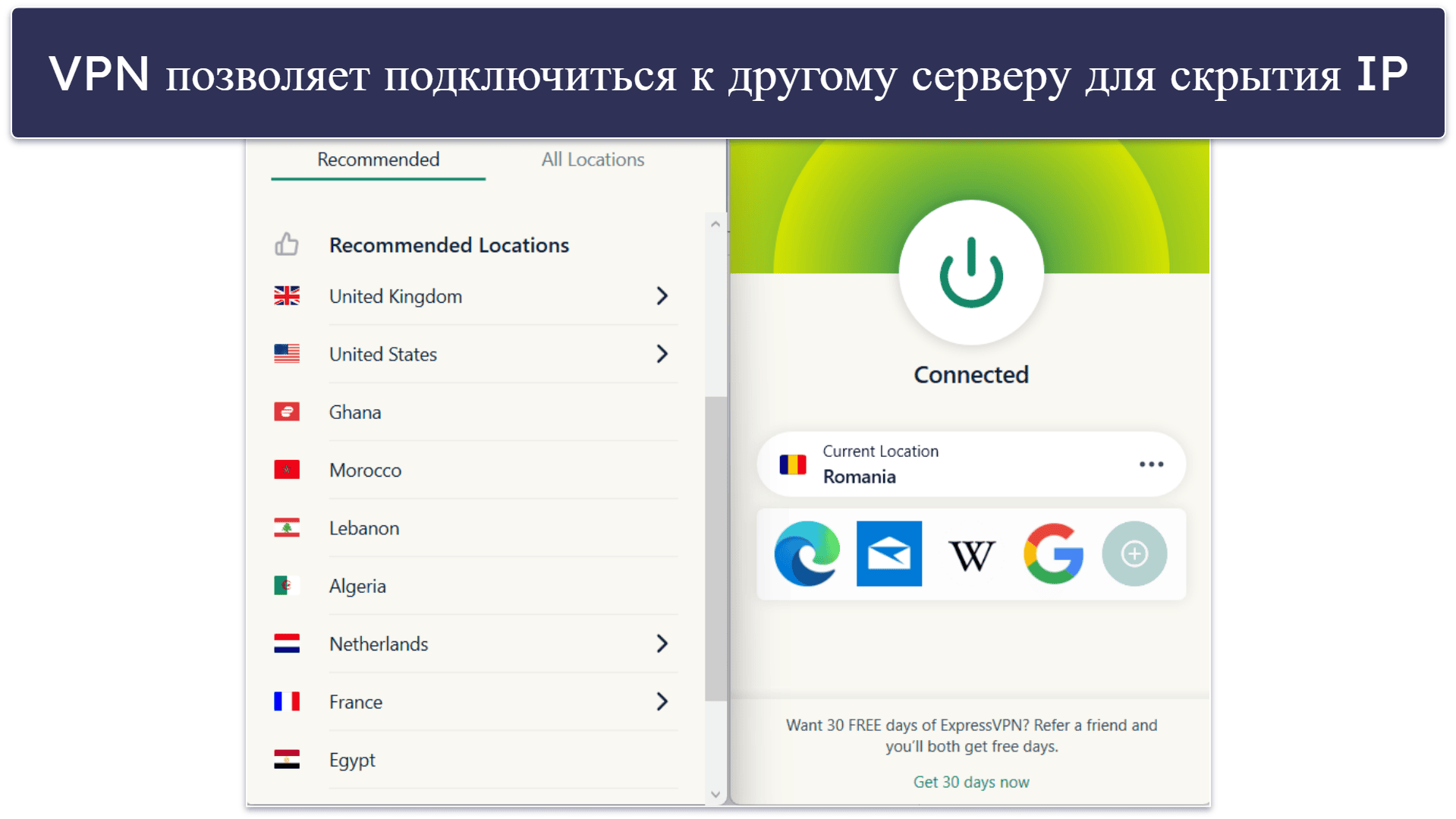Click the thumbs-up Recommended Locations icon
Screen dimensions: 1456x819
coord(287,244)
